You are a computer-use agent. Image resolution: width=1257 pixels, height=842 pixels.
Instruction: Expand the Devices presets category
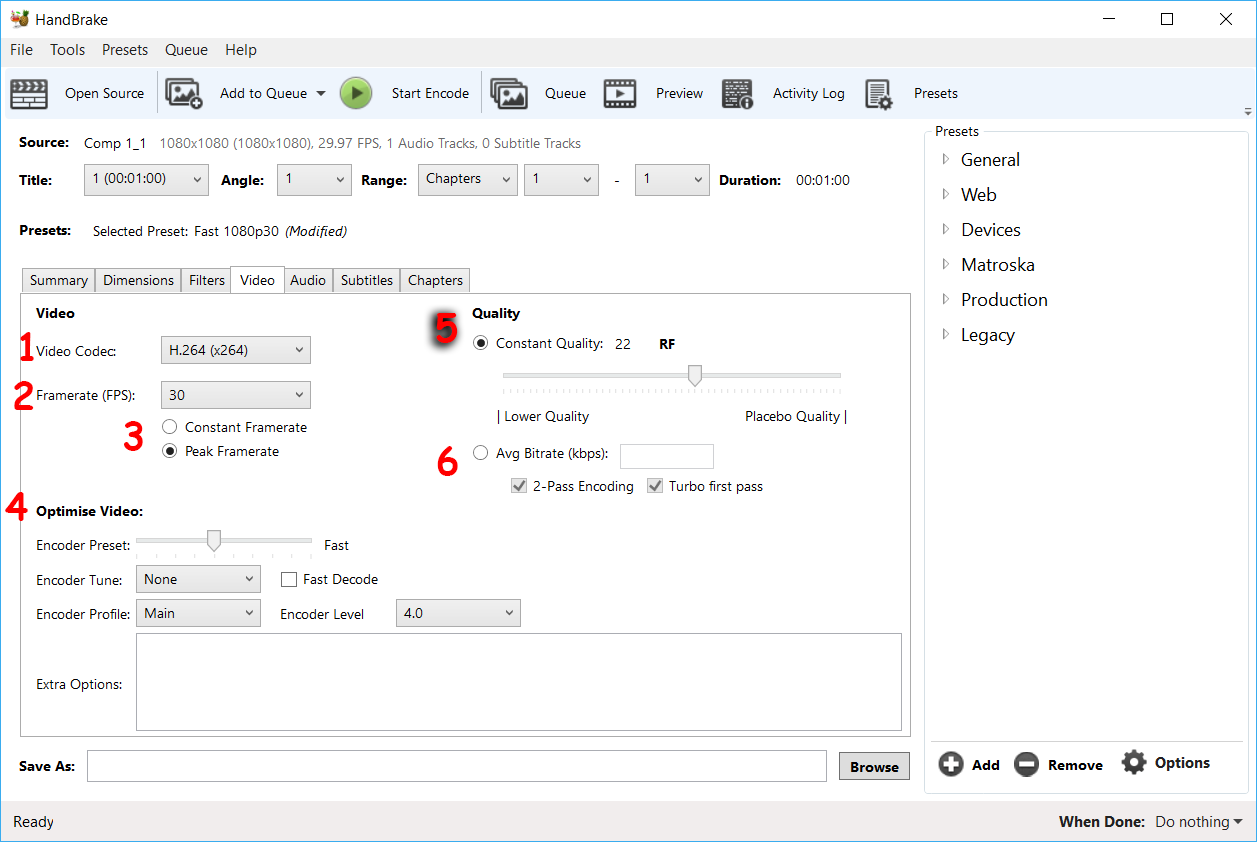(x=946, y=229)
